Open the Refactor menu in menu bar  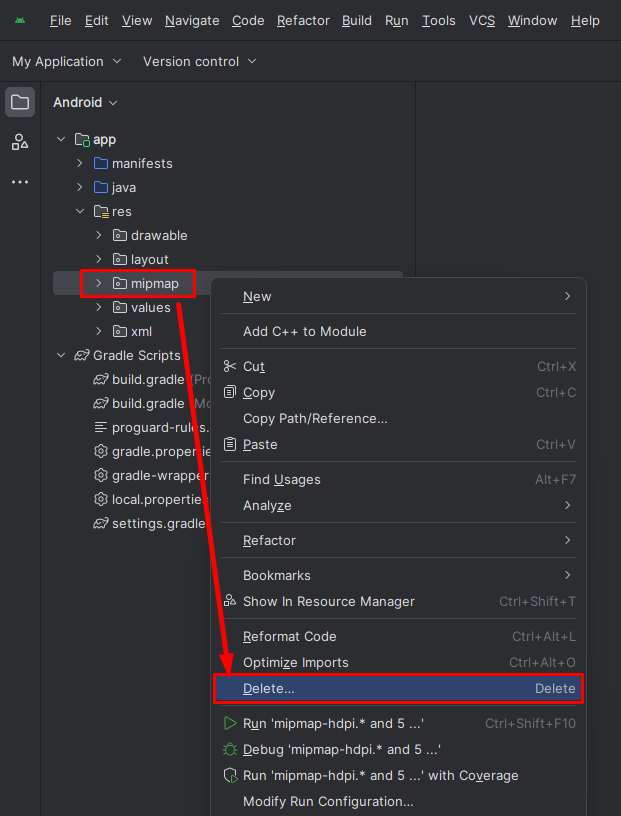coord(303,21)
